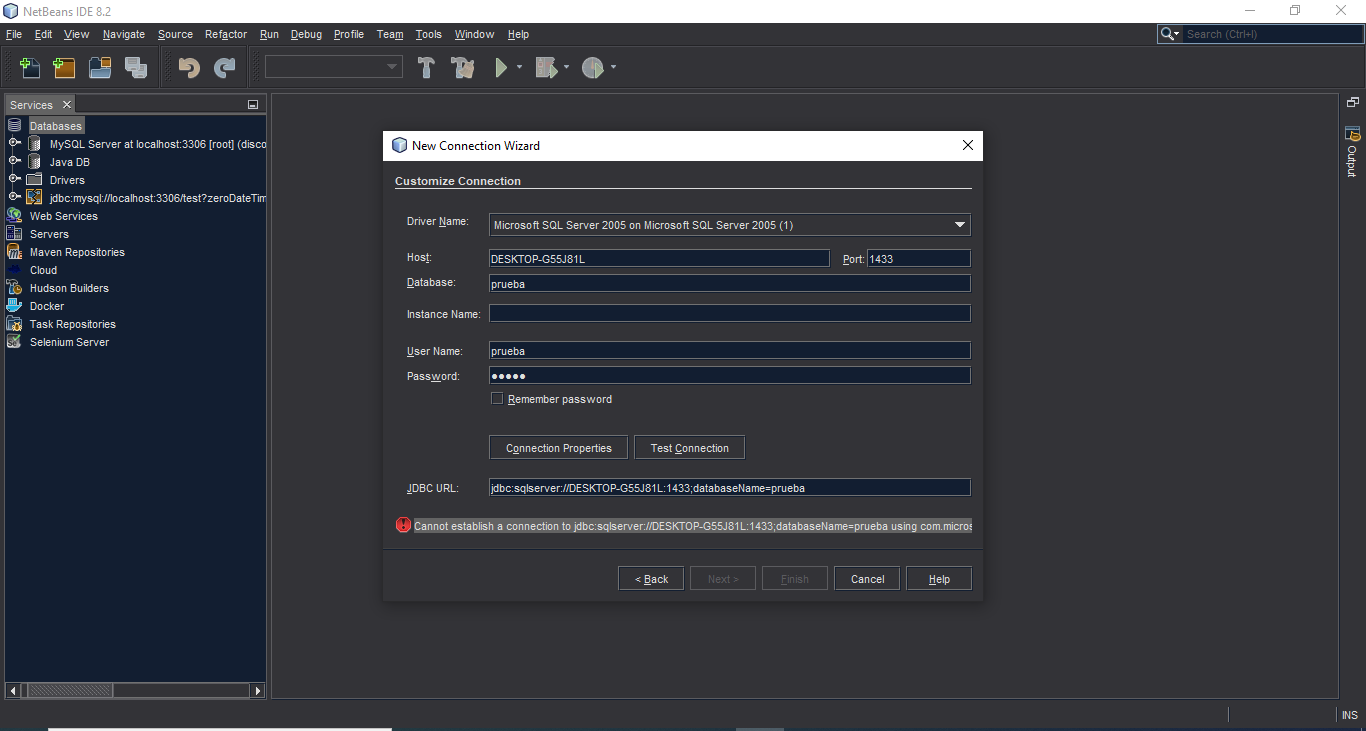This screenshot has height=731, width=1366.
Task: Click the Docker whale icon
Action: 14,306
